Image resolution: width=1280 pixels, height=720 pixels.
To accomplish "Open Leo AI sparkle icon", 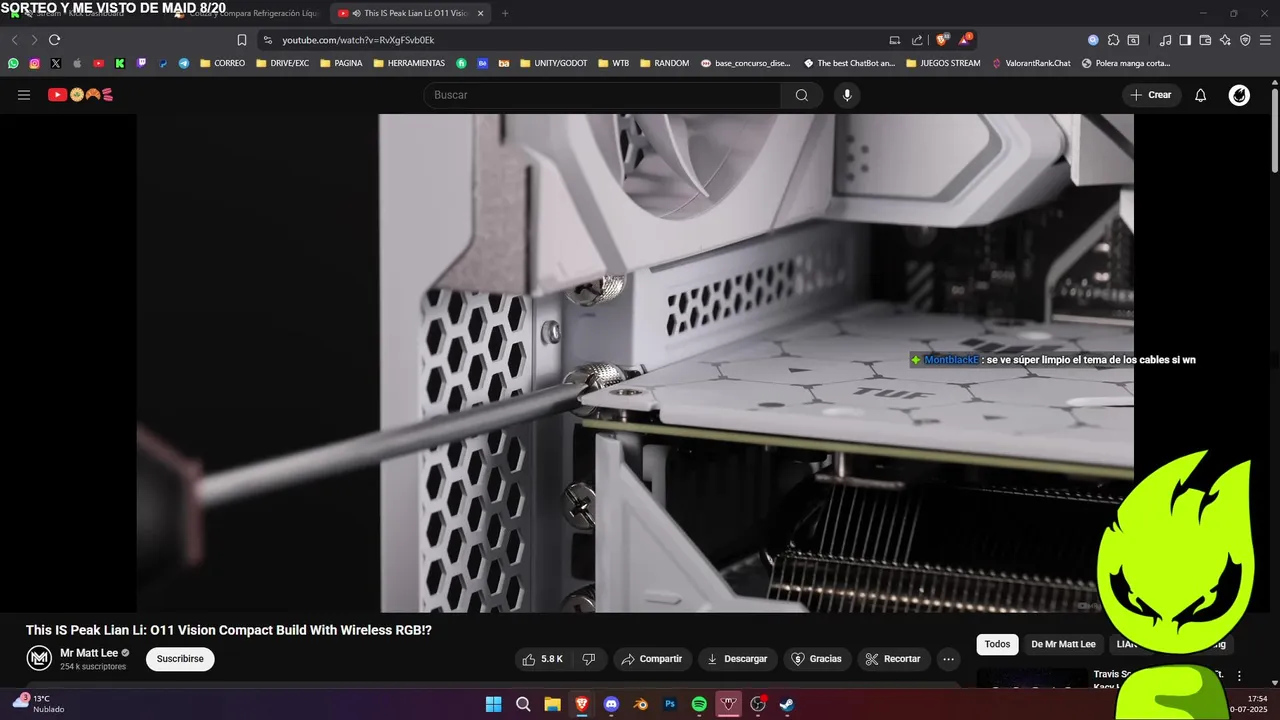I will pos(1225,40).
